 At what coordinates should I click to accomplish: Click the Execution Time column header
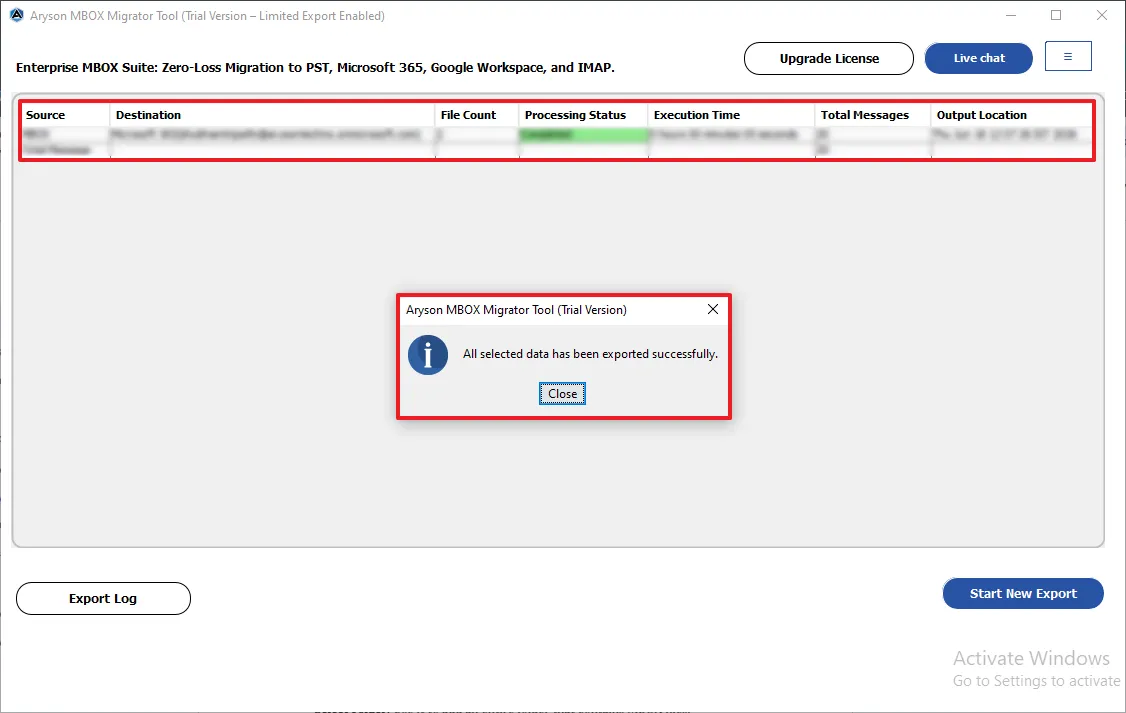click(x=731, y=115)
